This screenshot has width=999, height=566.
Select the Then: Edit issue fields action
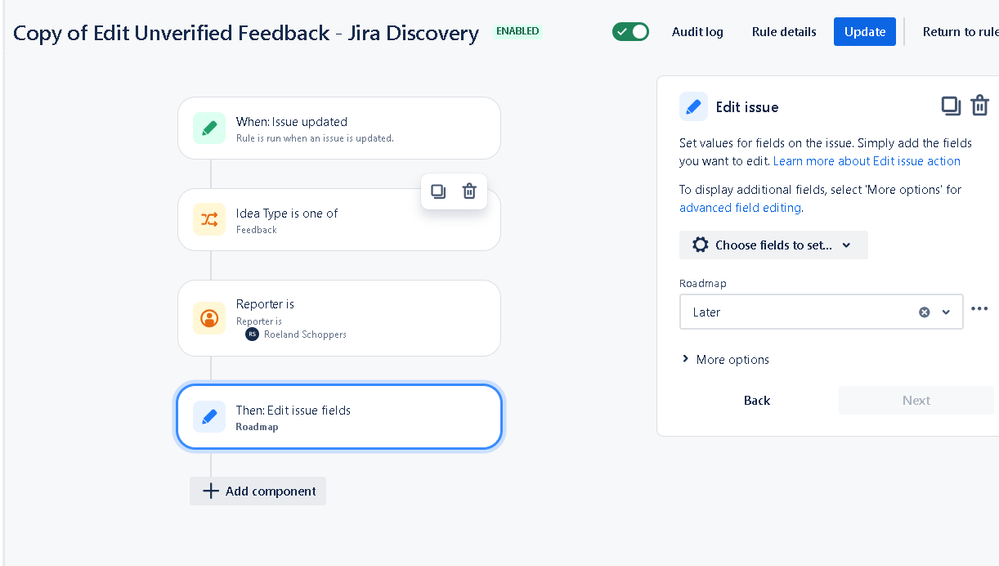coord(339,417)
